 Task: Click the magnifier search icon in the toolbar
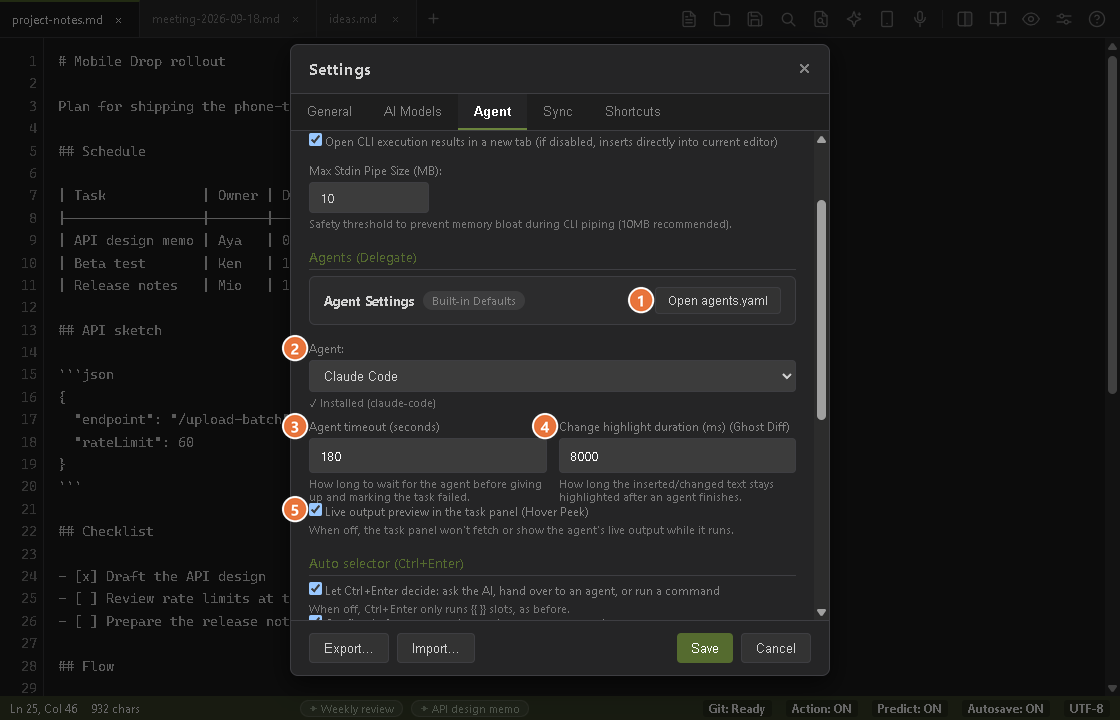788,19
